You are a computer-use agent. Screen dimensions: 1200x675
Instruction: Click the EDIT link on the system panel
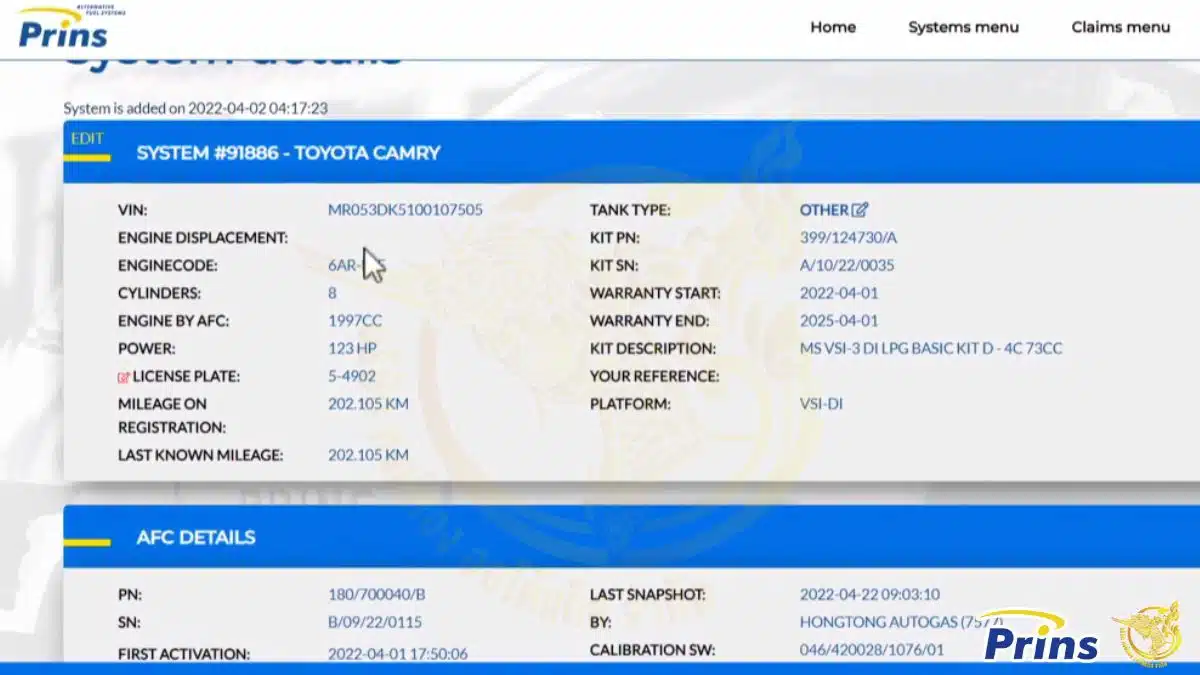tap(87, 139)
